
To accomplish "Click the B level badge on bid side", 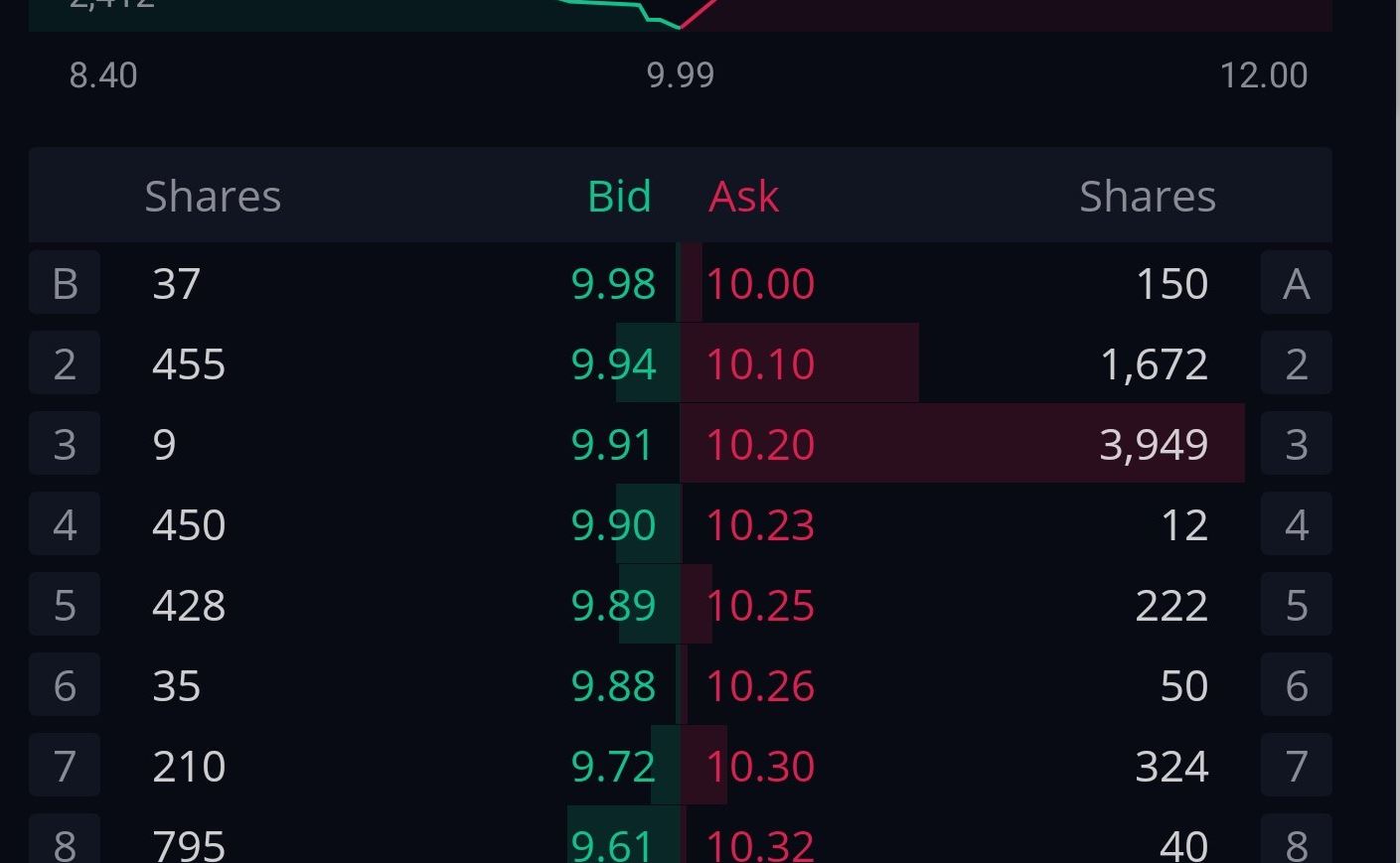I will [x=65, y=284].
